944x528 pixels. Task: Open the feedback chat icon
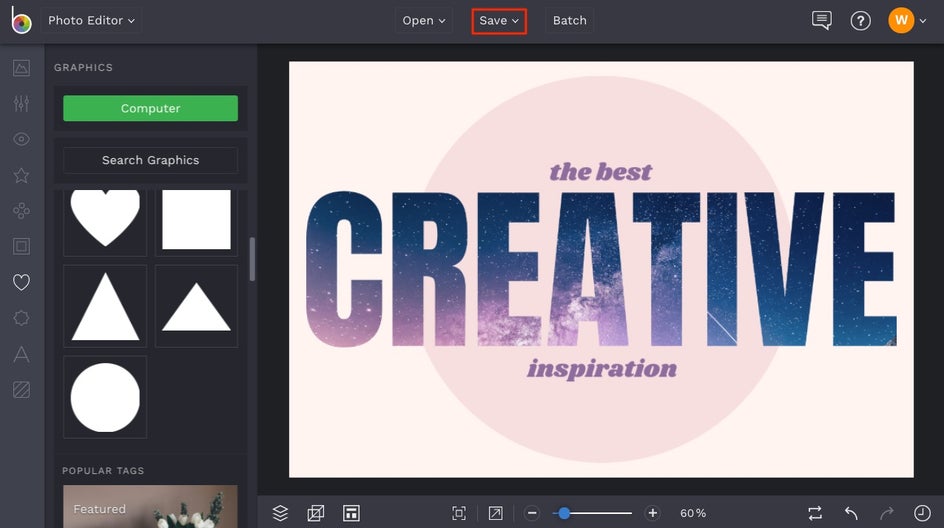pyautogui.click(x=822, y=20)
